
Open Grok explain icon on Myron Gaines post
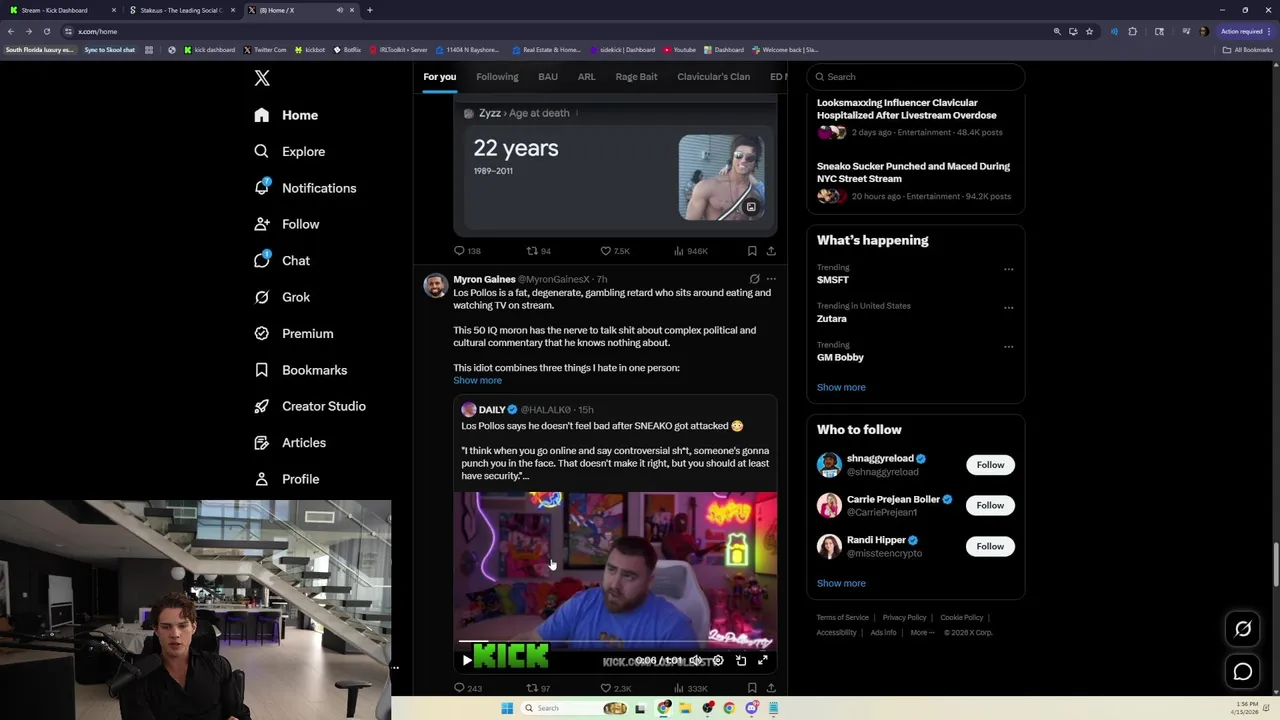(x=754, y=279)
